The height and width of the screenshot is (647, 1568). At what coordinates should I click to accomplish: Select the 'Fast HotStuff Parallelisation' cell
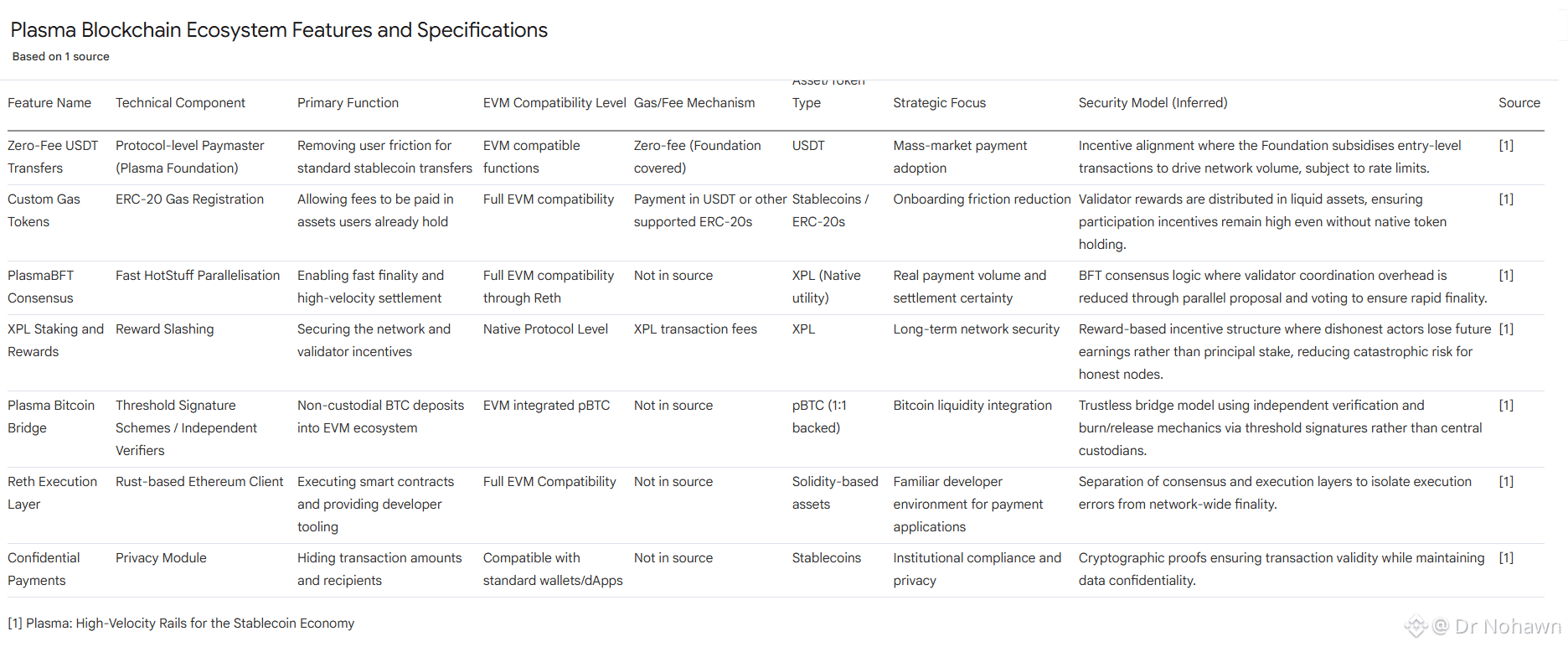tap(198, 275)
